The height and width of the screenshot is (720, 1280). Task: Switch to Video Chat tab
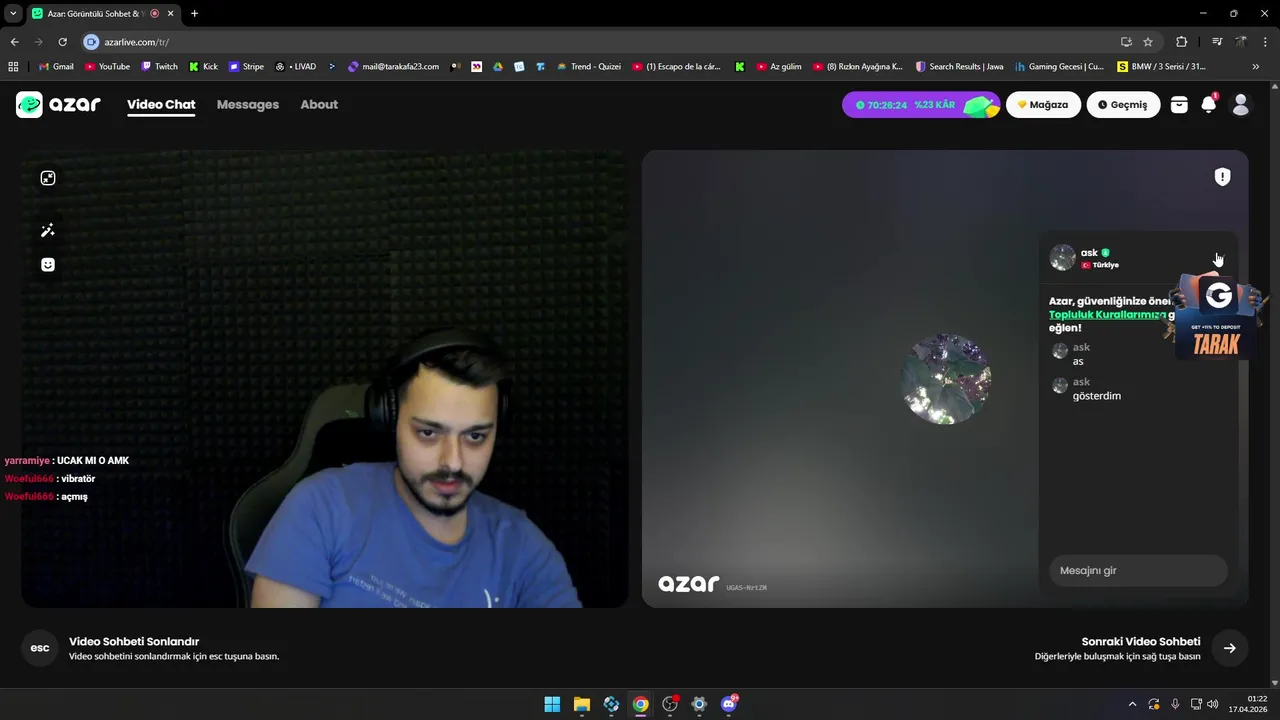[161, 104]
